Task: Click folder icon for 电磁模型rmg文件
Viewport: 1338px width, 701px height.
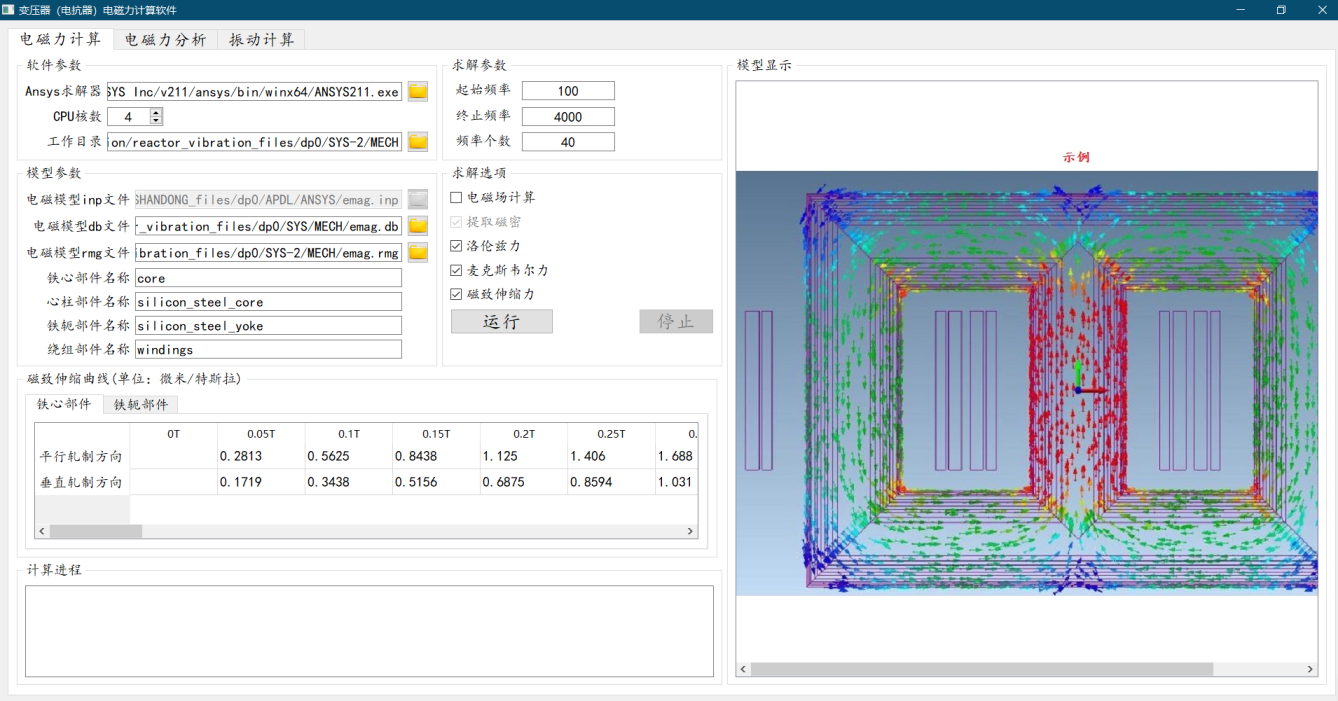Action: click(417, 253)
